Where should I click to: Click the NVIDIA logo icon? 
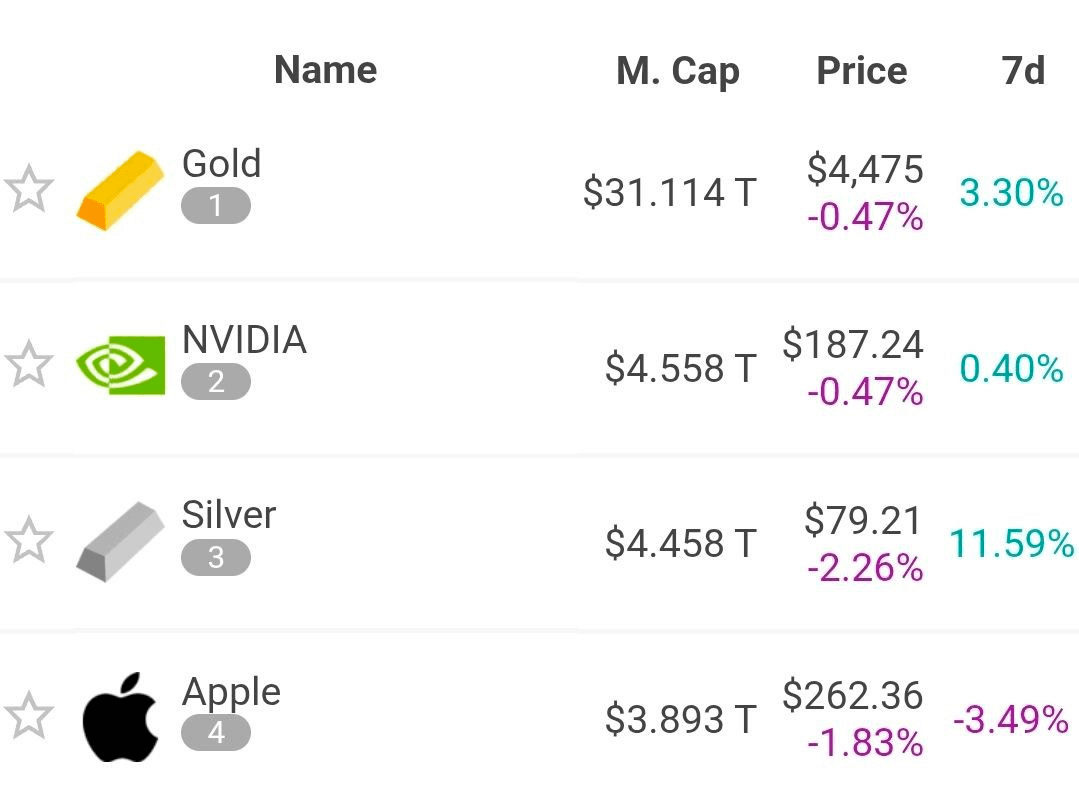(x=121, y=365)
